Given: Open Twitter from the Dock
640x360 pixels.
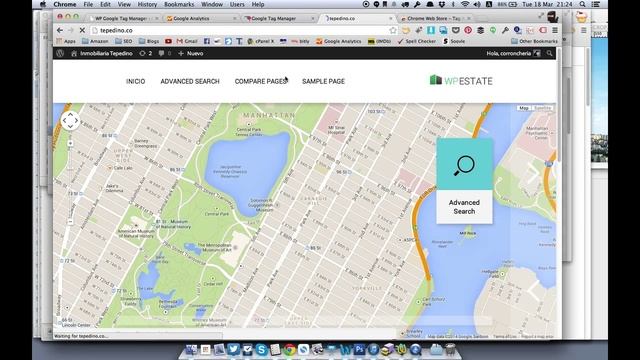Looking at the screenshot, I should (233, 349).
